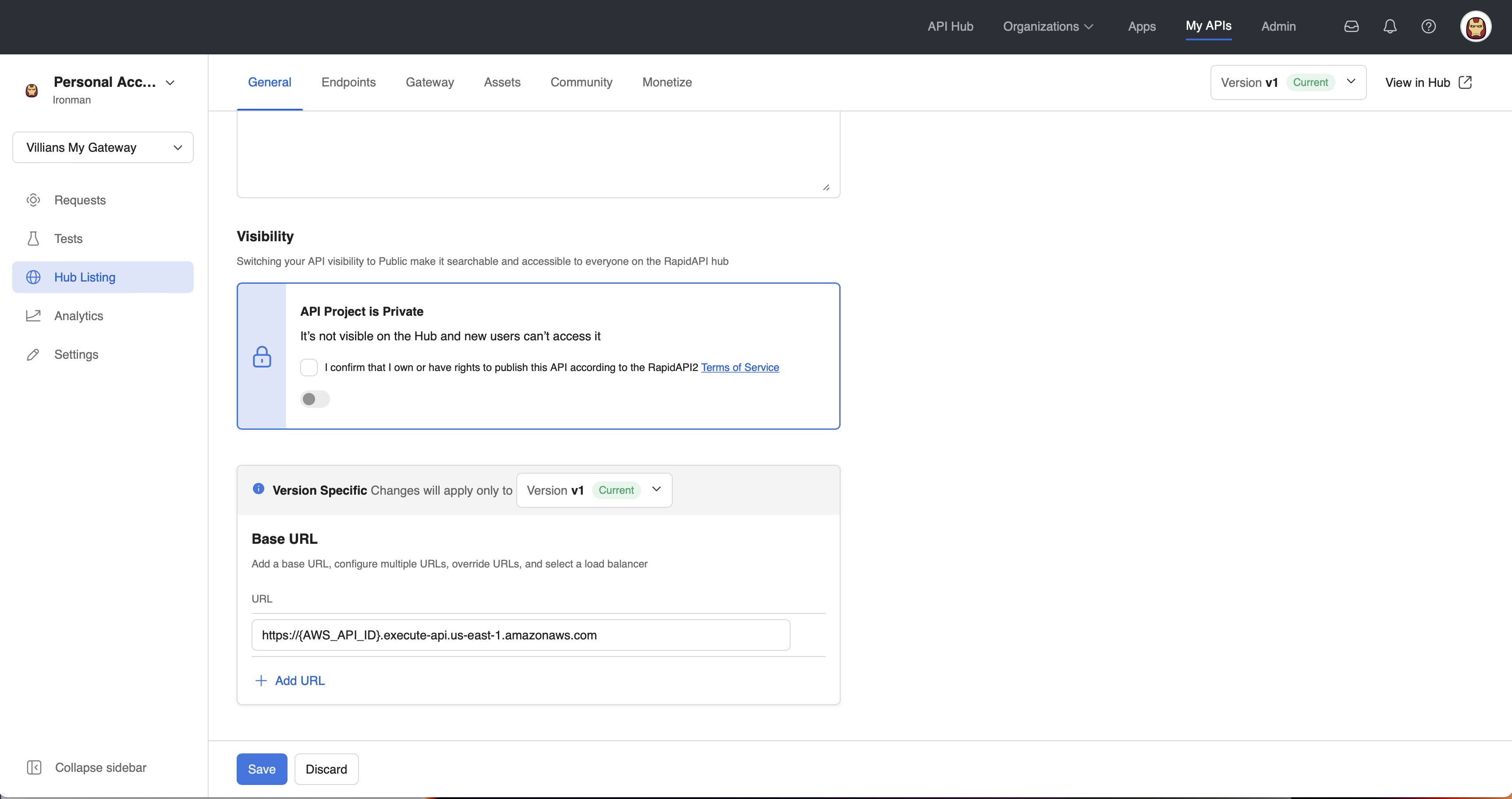This screenshot has width=1512, height=799.
Task: Open Admin in top navigation
Action: tap(1278, 26)
